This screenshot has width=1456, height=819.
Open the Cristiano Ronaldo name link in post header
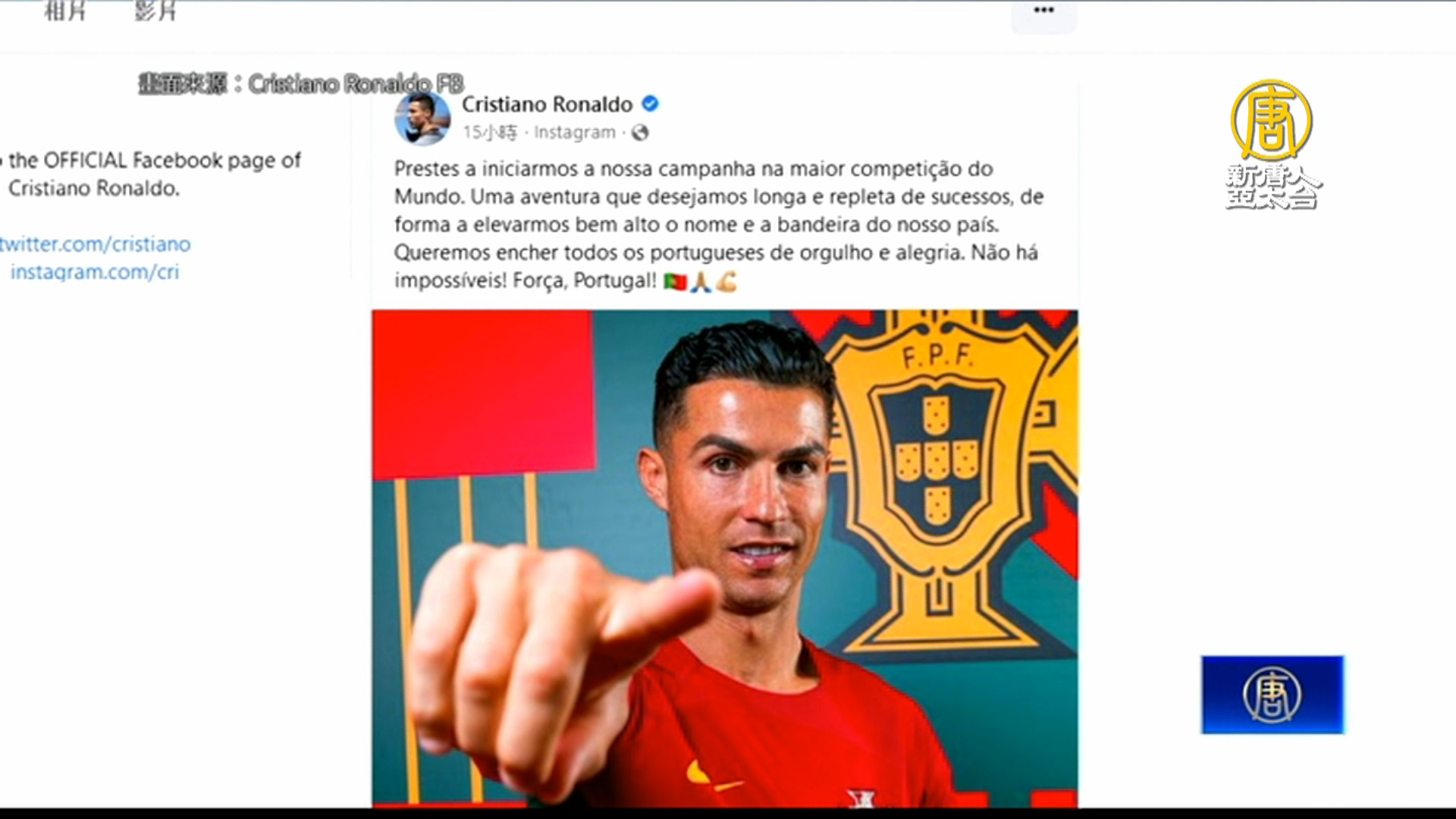point(547,104)
